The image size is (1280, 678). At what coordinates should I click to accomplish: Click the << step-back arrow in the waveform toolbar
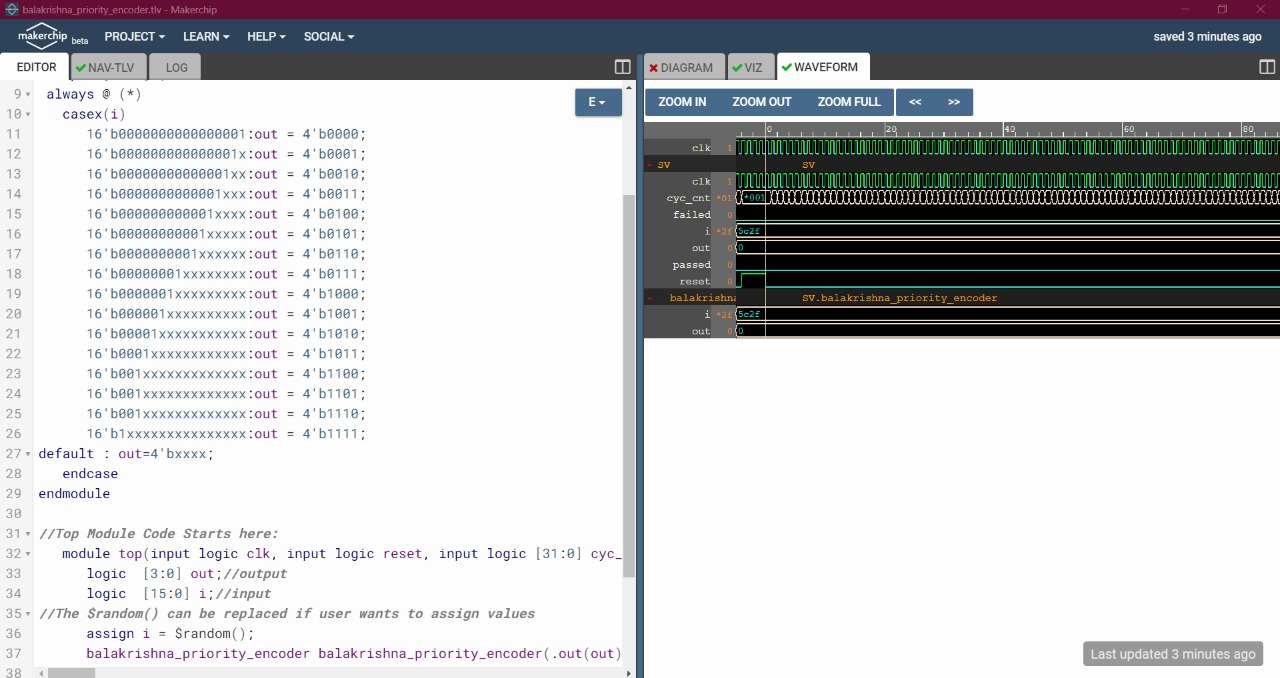pyautogui.click(x=916, y=101)
